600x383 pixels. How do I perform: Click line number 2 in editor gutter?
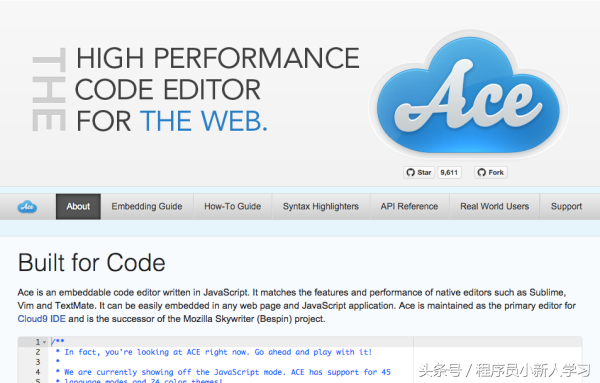click(38, 352)
